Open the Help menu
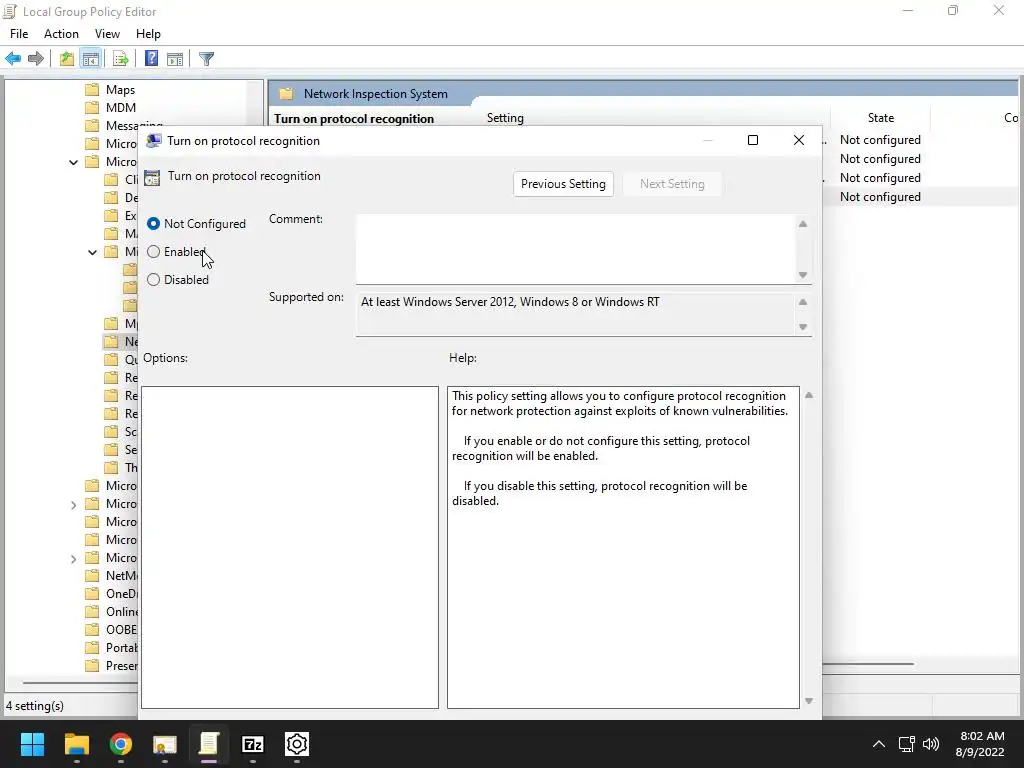The height and width of the screenshot is (768, 1024). click(x=148, y=34)
